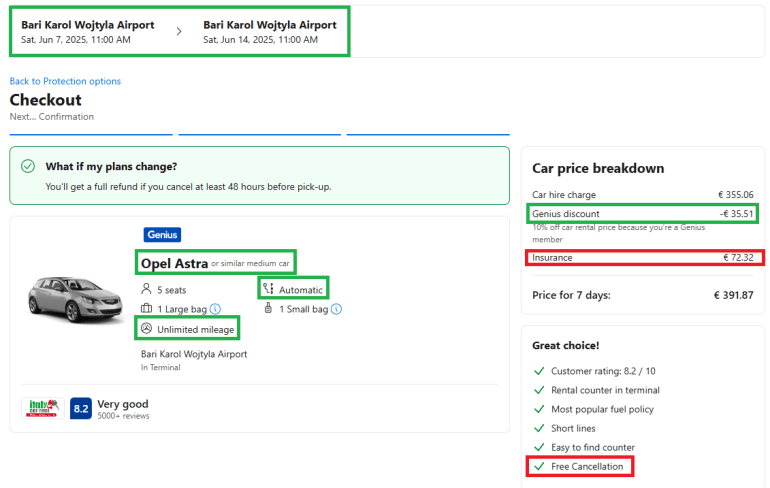The image size is (770, 488).
Task: Click the green checkmark circle icon in refund notice
Action: pyautogui.click(x=28, y=166)
